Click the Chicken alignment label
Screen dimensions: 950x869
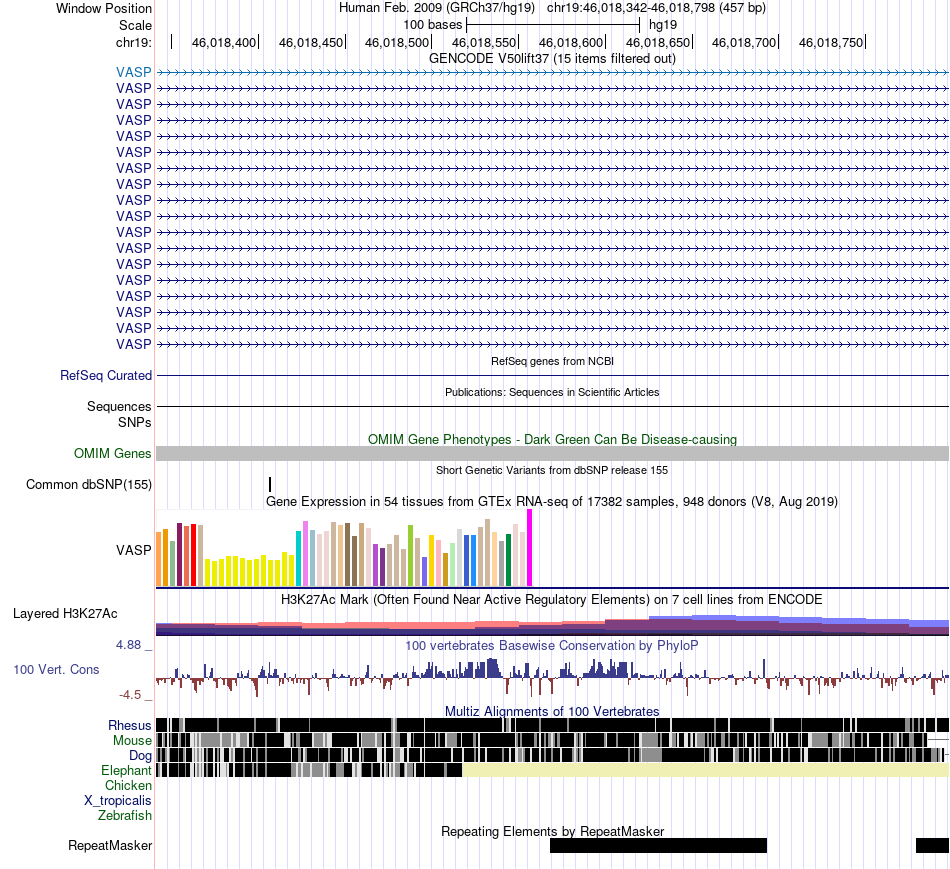tap(128, 785)
